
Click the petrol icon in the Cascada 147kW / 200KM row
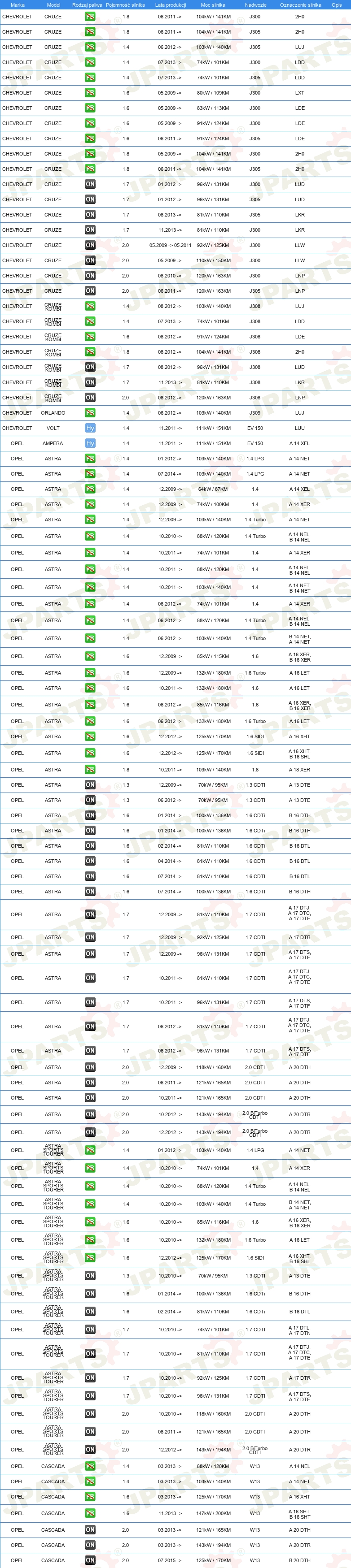(x=90, y=1513)
